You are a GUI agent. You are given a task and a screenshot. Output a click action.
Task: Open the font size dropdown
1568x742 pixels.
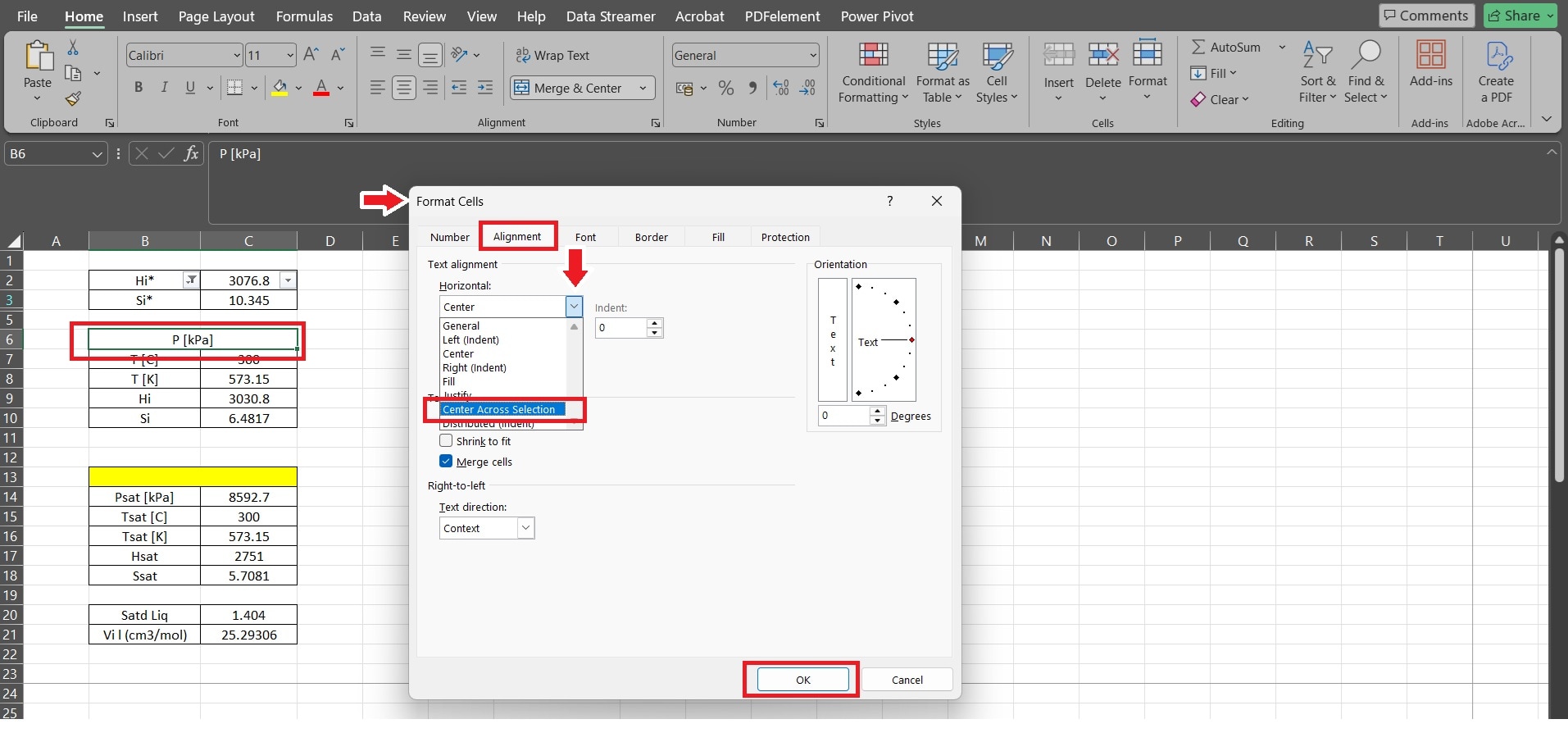click(x=290, y=55)
